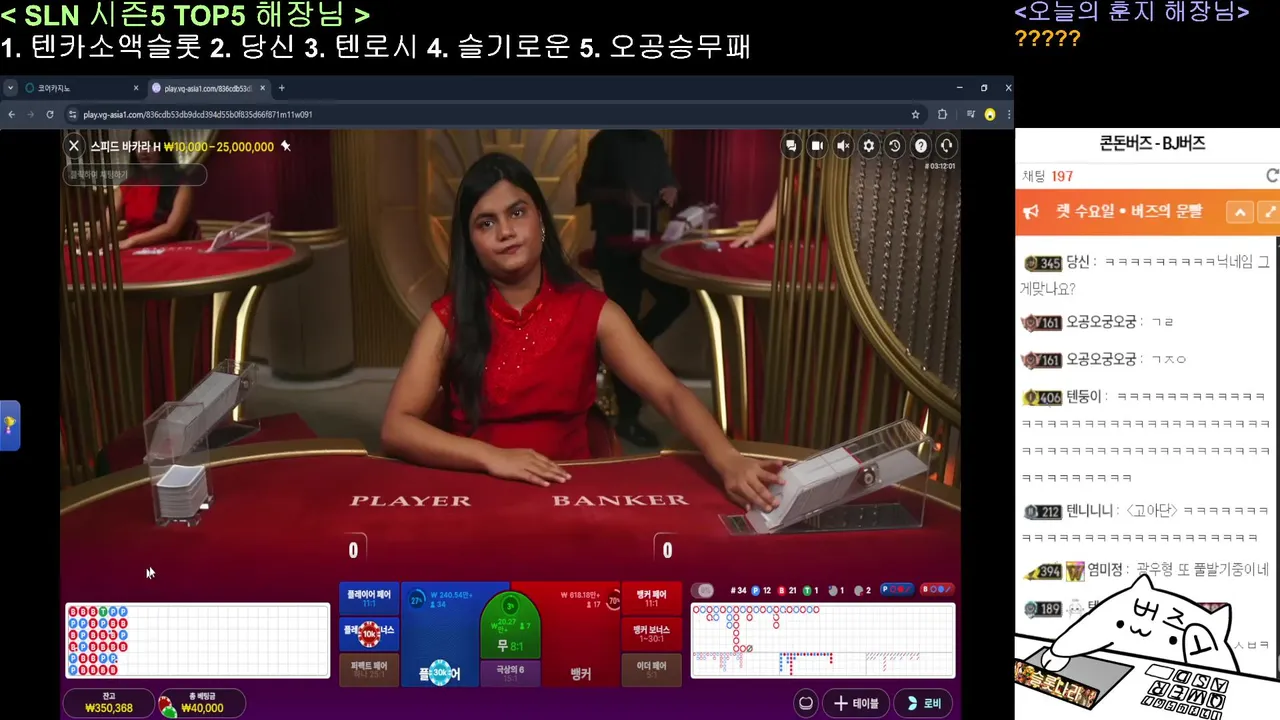
Task: Click the Player next-result probe indicator
Action: click(x=897, y=590)
